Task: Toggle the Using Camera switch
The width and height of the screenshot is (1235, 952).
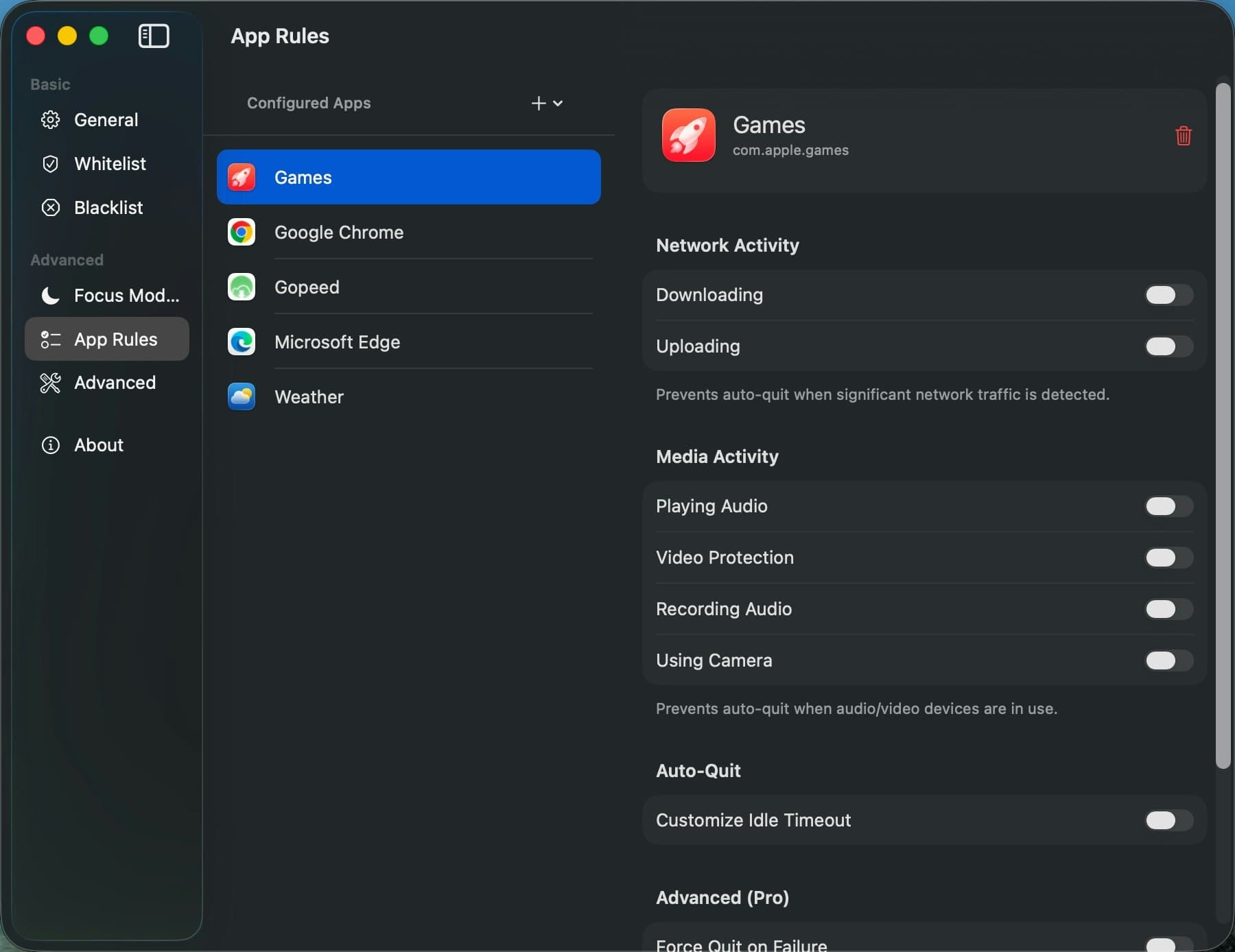Action: point(1168,661)
